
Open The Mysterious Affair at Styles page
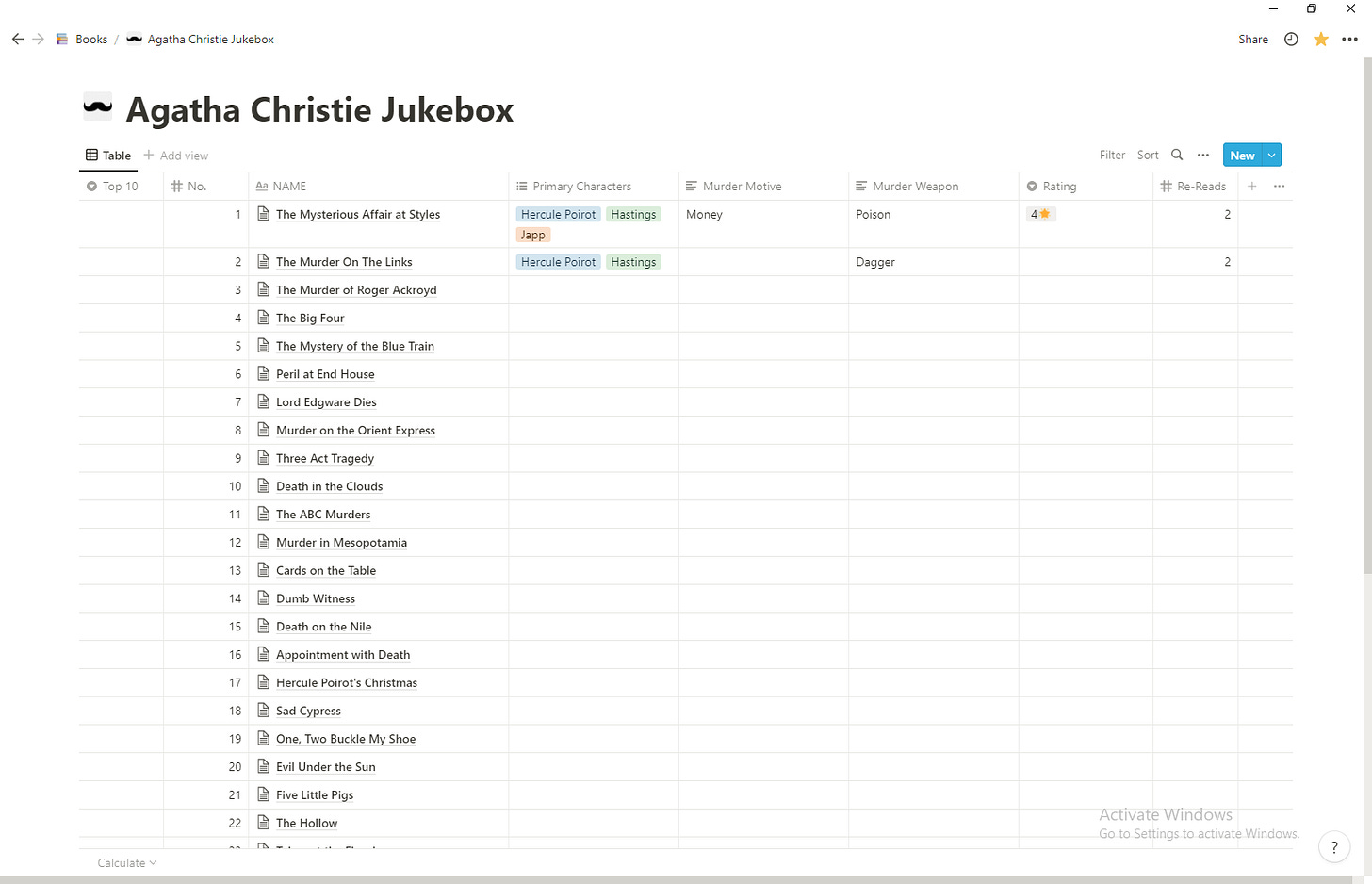click(x=358, y=215)
